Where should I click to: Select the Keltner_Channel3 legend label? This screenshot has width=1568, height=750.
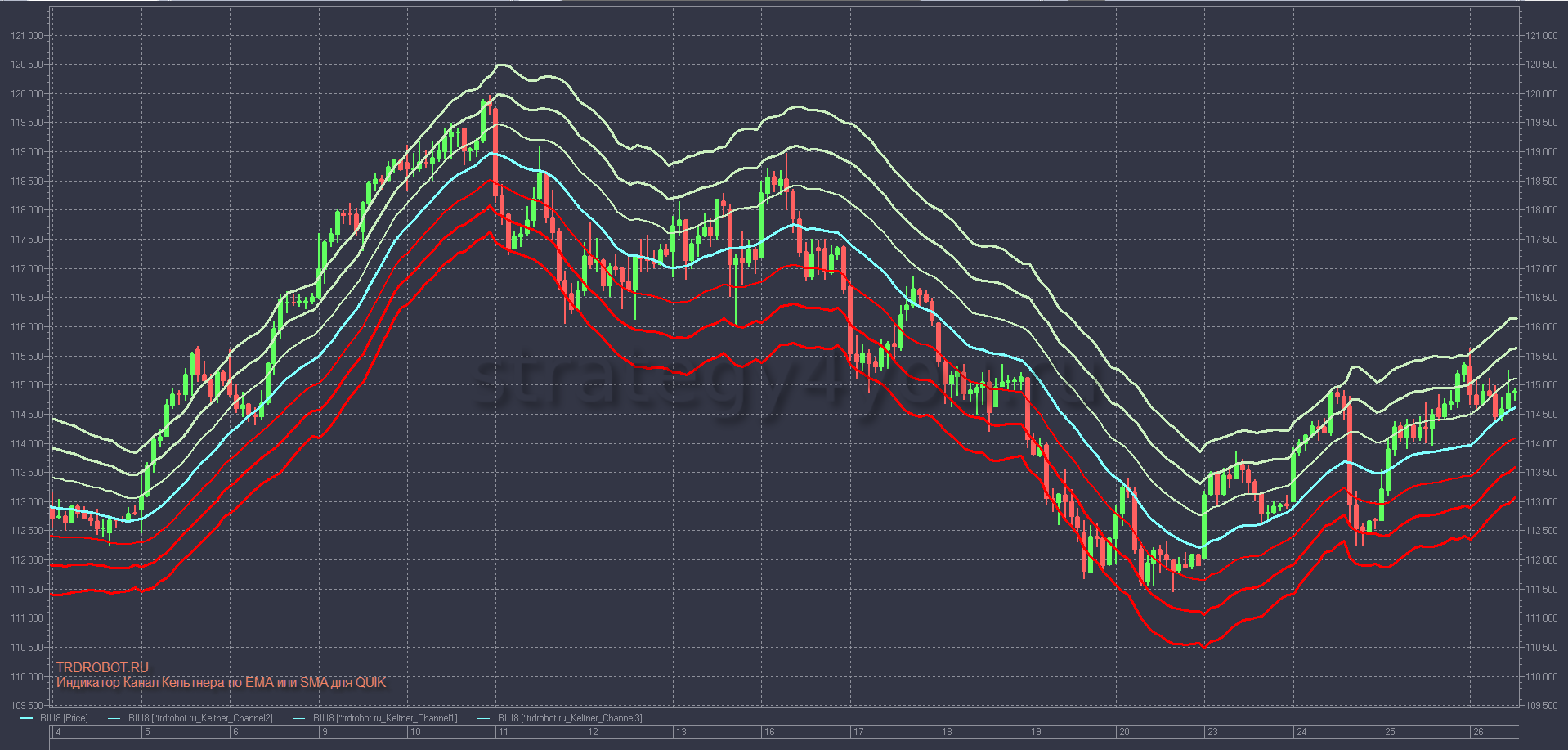click(x=570, y=718)
